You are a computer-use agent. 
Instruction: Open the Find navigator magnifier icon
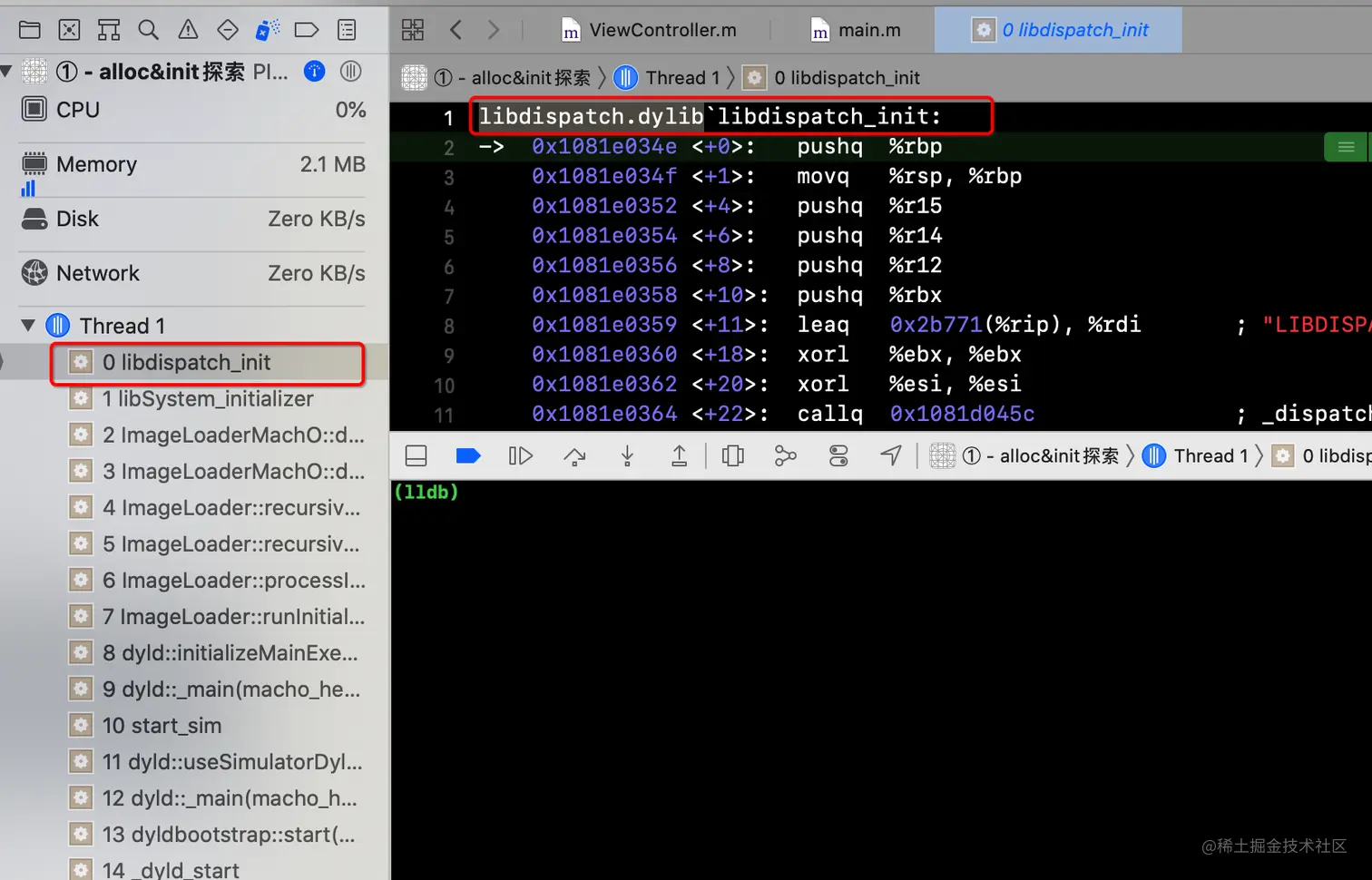[x=148, y=30]
